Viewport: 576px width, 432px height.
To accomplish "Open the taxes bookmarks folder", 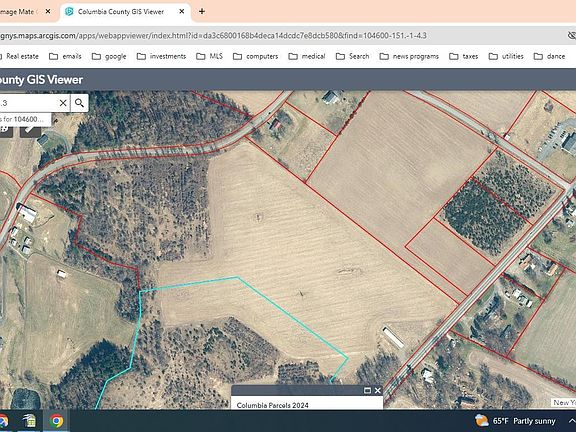I will click(x=464, y=56).
